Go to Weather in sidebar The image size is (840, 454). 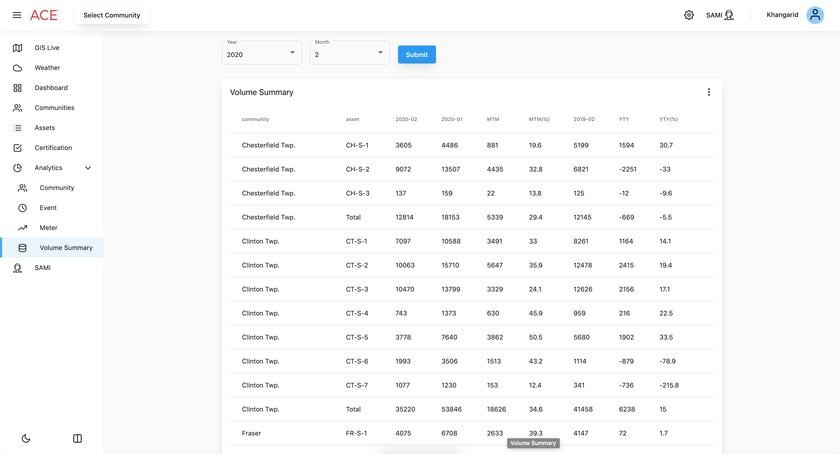(x=47, y=68)
